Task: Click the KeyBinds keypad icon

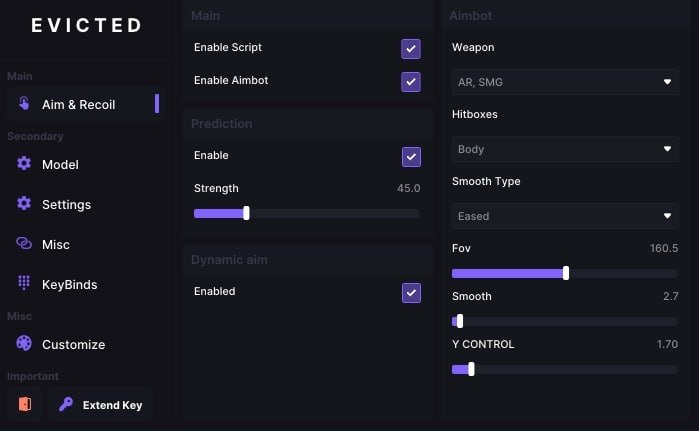Action: (x=24, y=283)
